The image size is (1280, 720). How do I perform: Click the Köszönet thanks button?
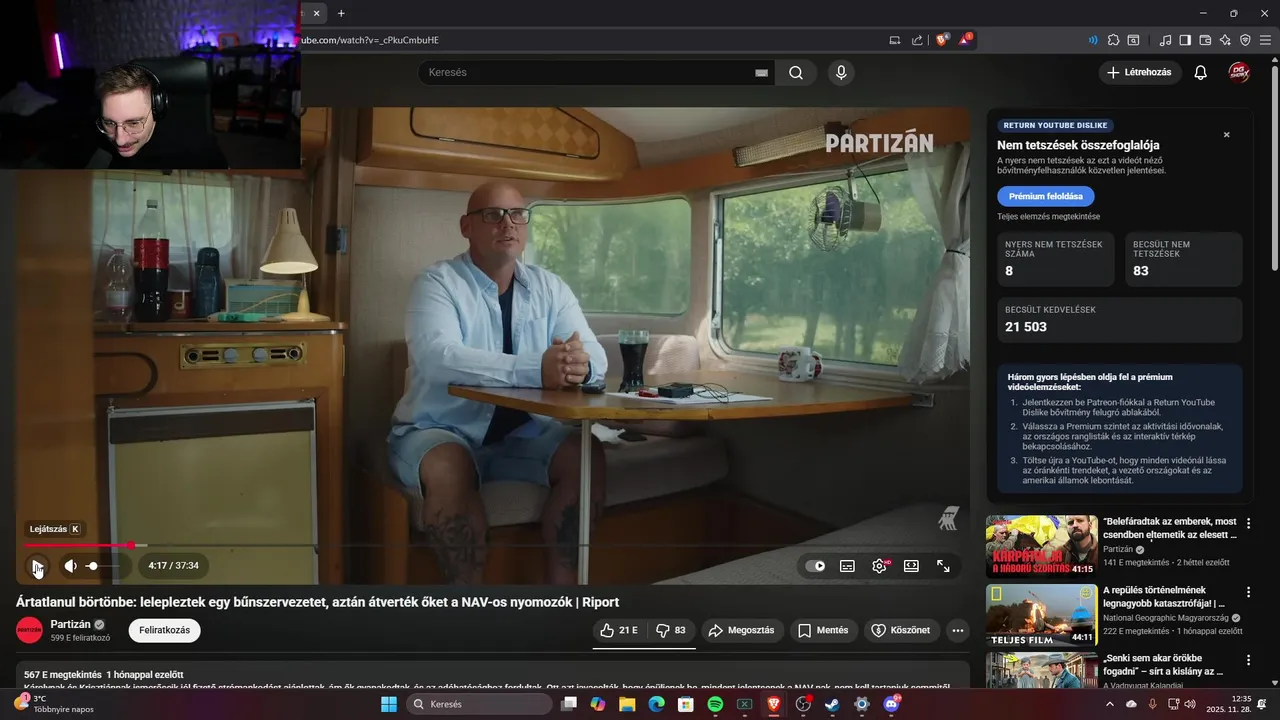[901, 630]
